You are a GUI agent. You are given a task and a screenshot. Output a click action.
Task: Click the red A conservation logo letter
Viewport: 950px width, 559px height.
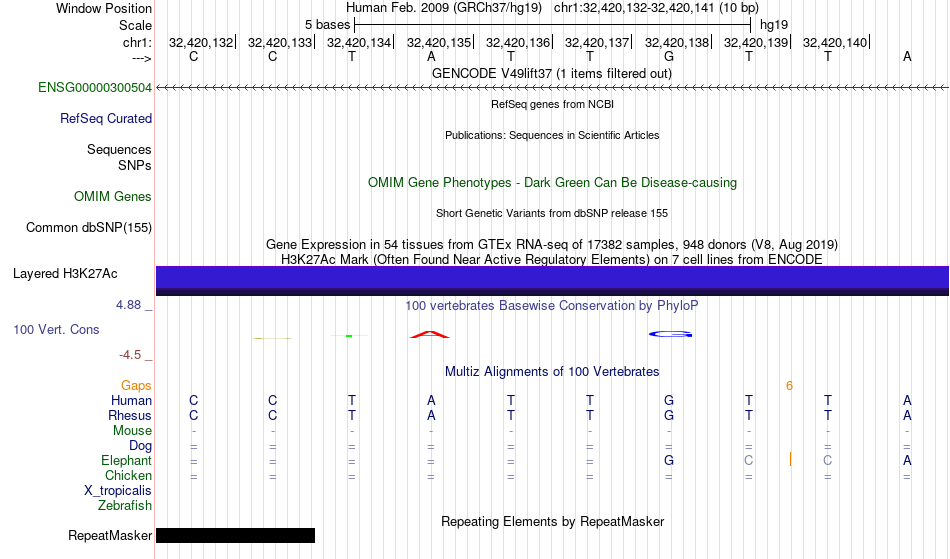(x=430, y=334)
